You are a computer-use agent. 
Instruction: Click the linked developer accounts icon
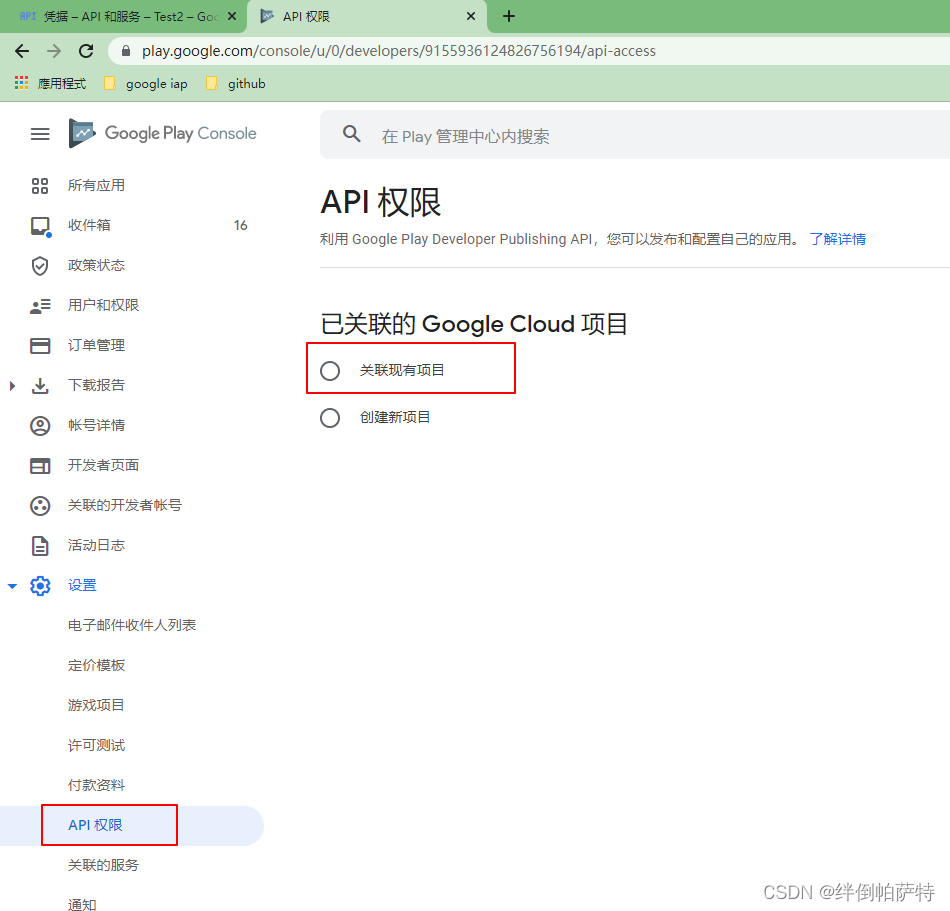click(40, 506)
